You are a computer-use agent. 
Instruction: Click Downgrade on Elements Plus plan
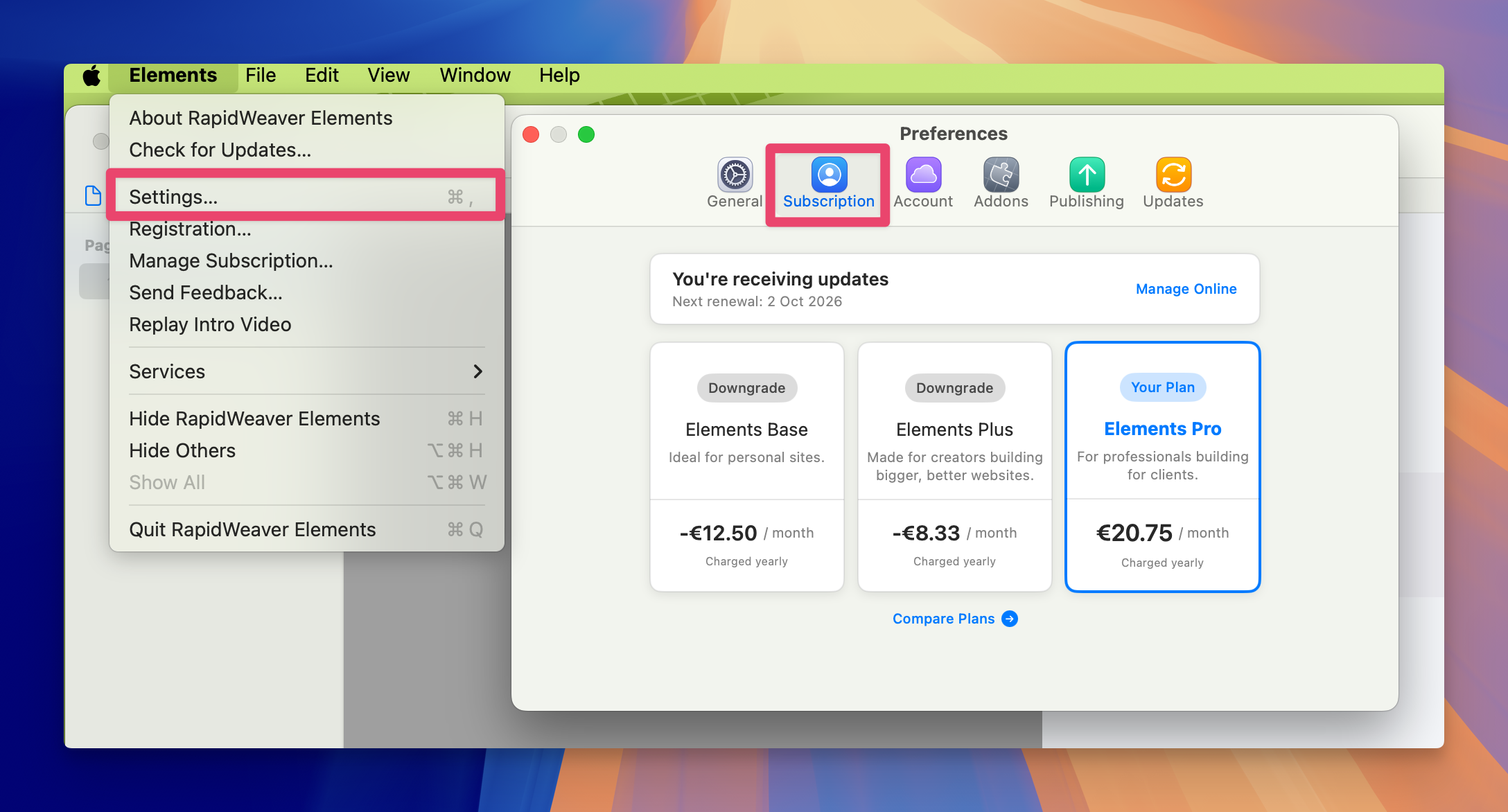point(954,388)
